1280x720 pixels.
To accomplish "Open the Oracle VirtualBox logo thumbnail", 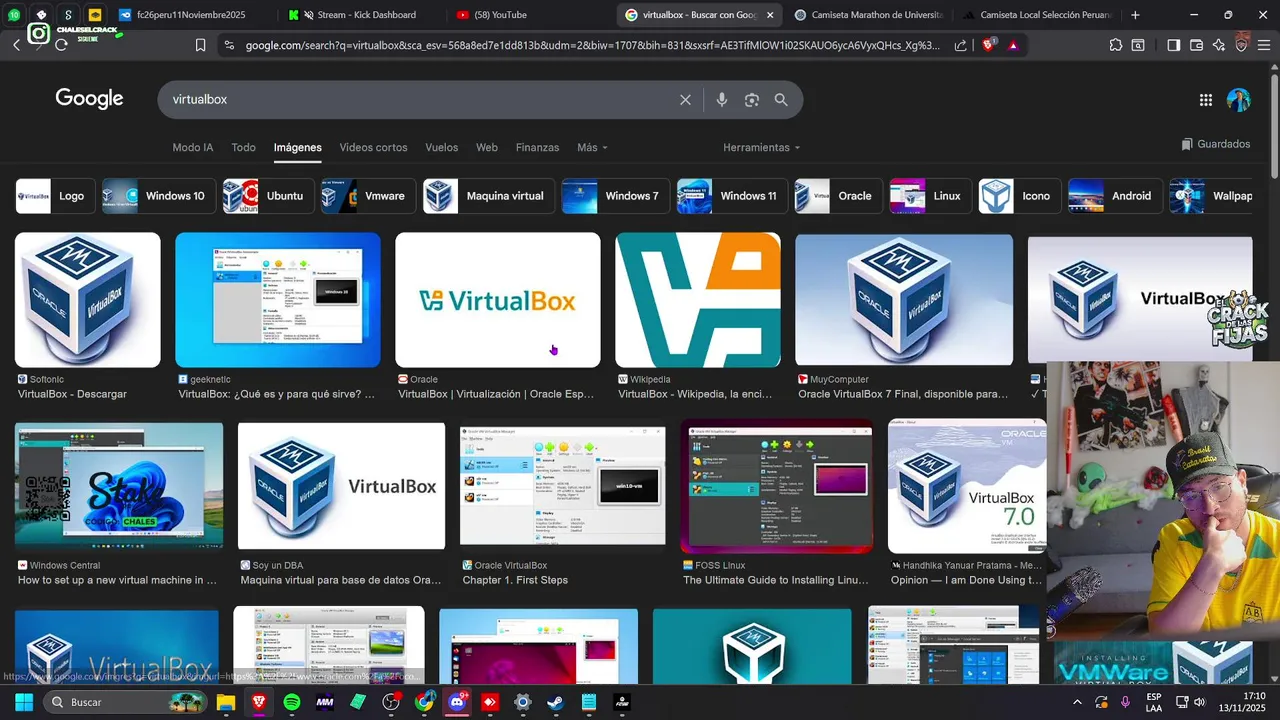I will (x=498, y=300).
